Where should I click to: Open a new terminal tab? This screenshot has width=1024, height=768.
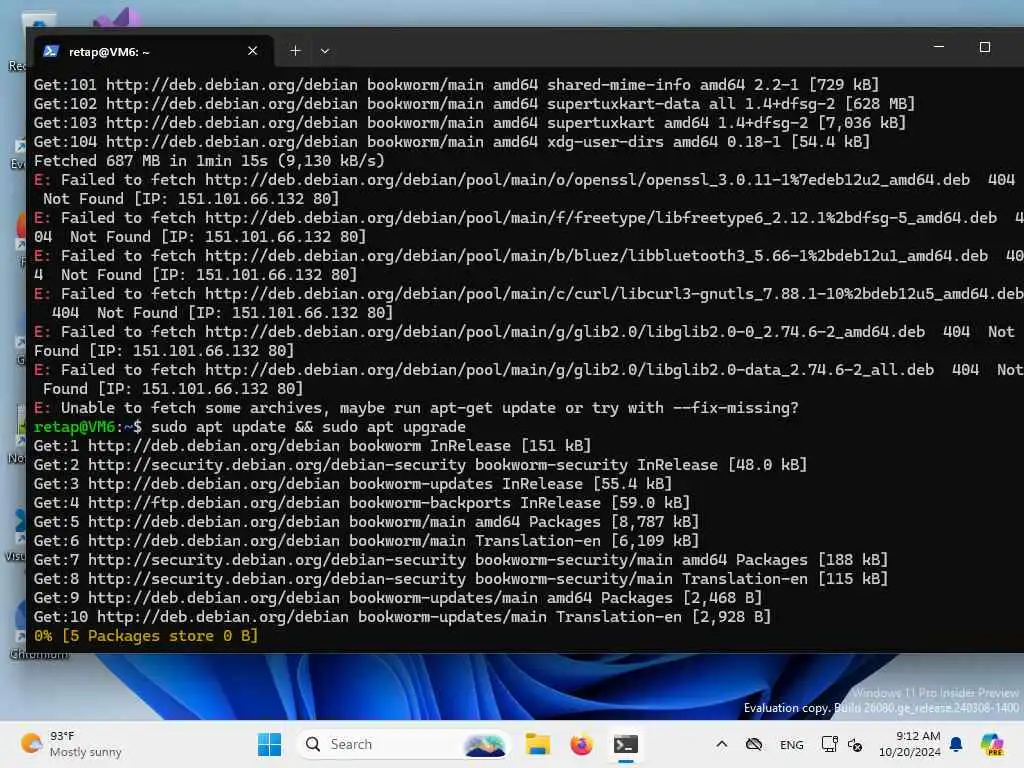(x=295, y=51)
